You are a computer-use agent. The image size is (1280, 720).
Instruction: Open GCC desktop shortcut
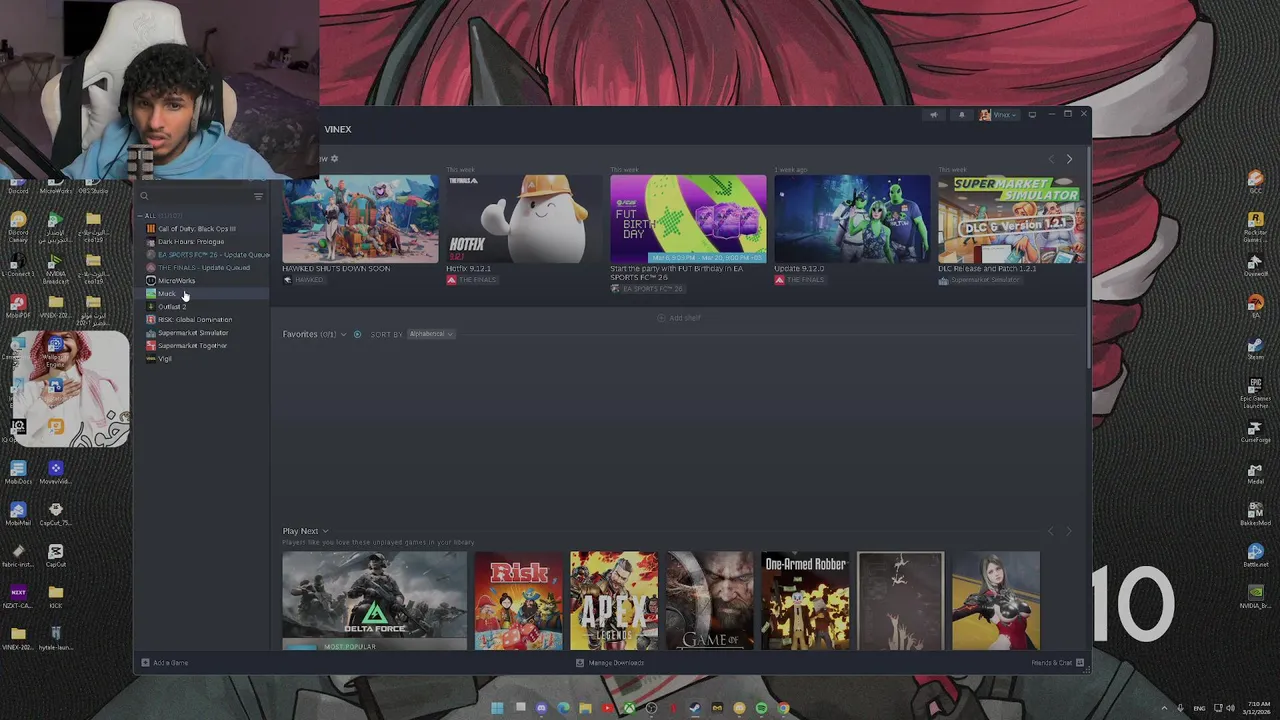[1255, 182]
